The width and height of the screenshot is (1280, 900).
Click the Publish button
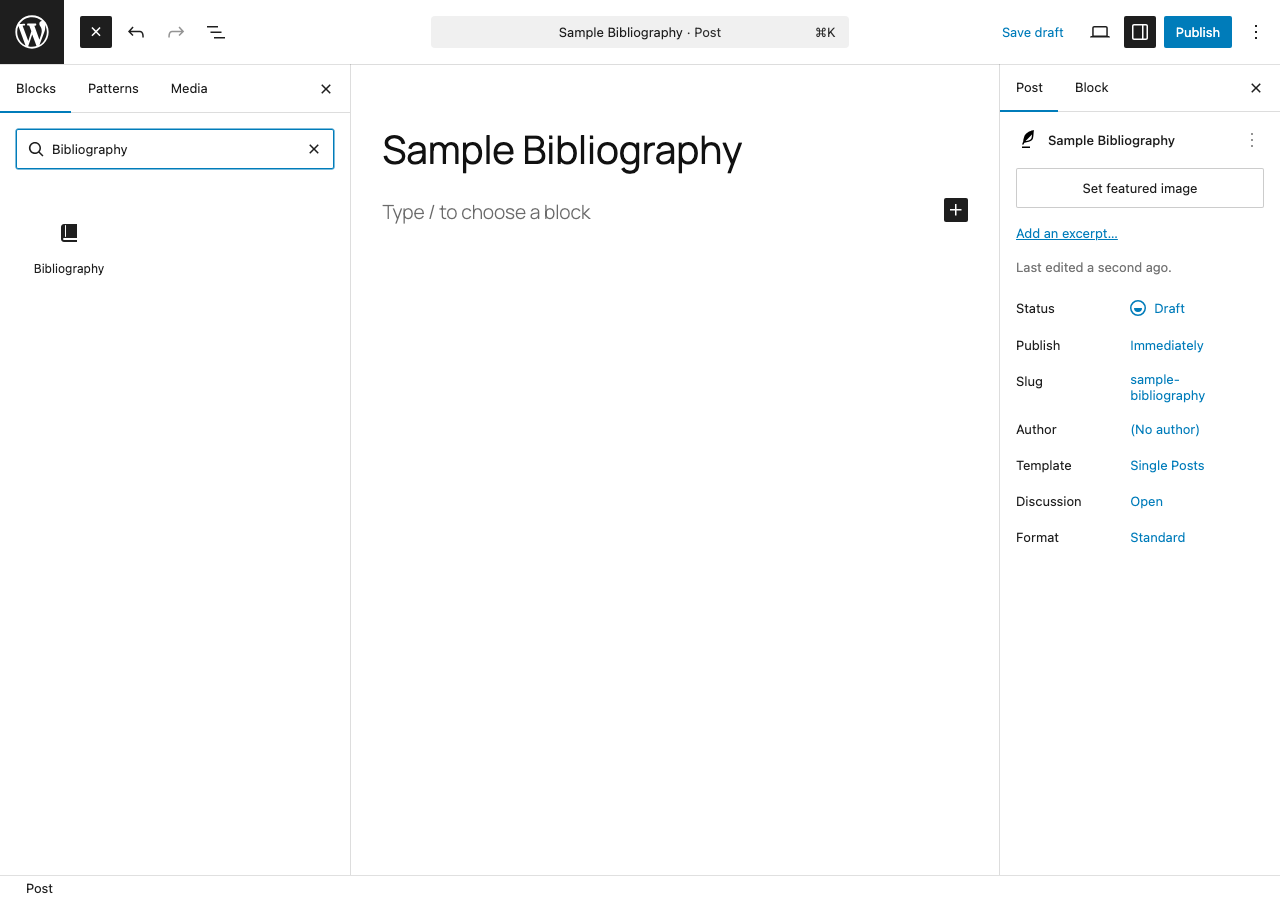tap(1197, 31)
